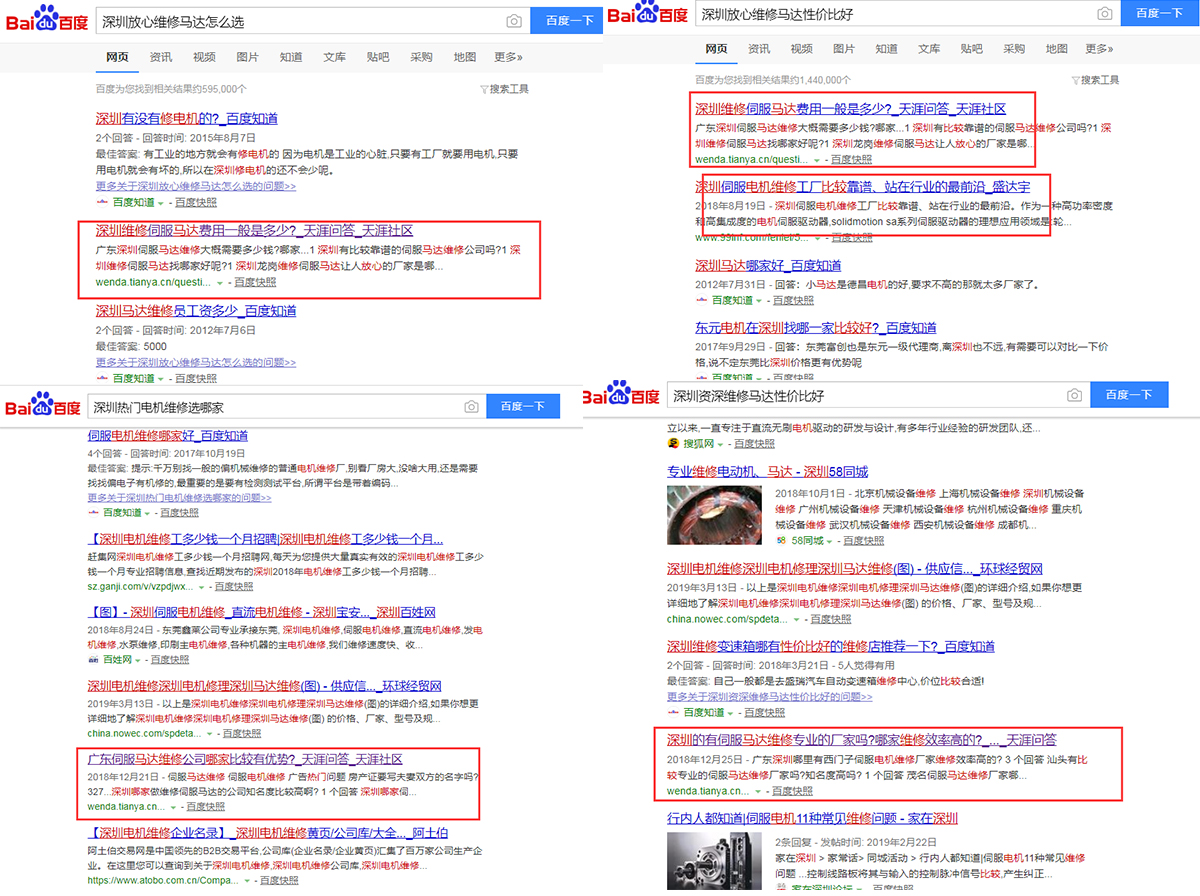Image resolution: width=1200 pixels, height=896 pixels.
Task: Click 百度一下 button for 深圳放心维修马达性价比好
Action: coord(1160,14)
